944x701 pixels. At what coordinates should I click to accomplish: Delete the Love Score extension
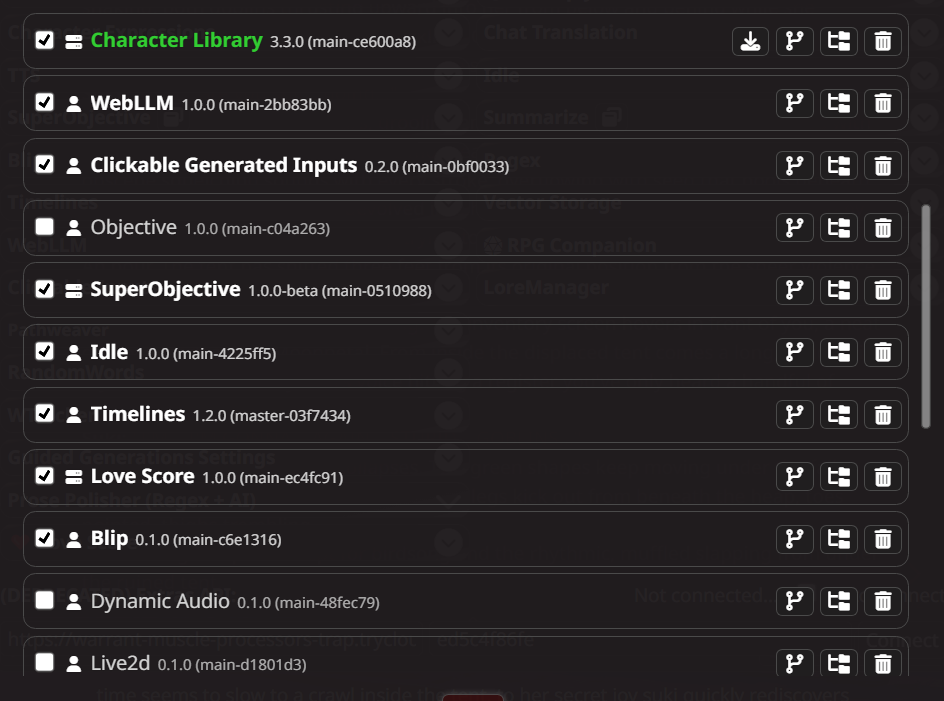tap(882, 476)
